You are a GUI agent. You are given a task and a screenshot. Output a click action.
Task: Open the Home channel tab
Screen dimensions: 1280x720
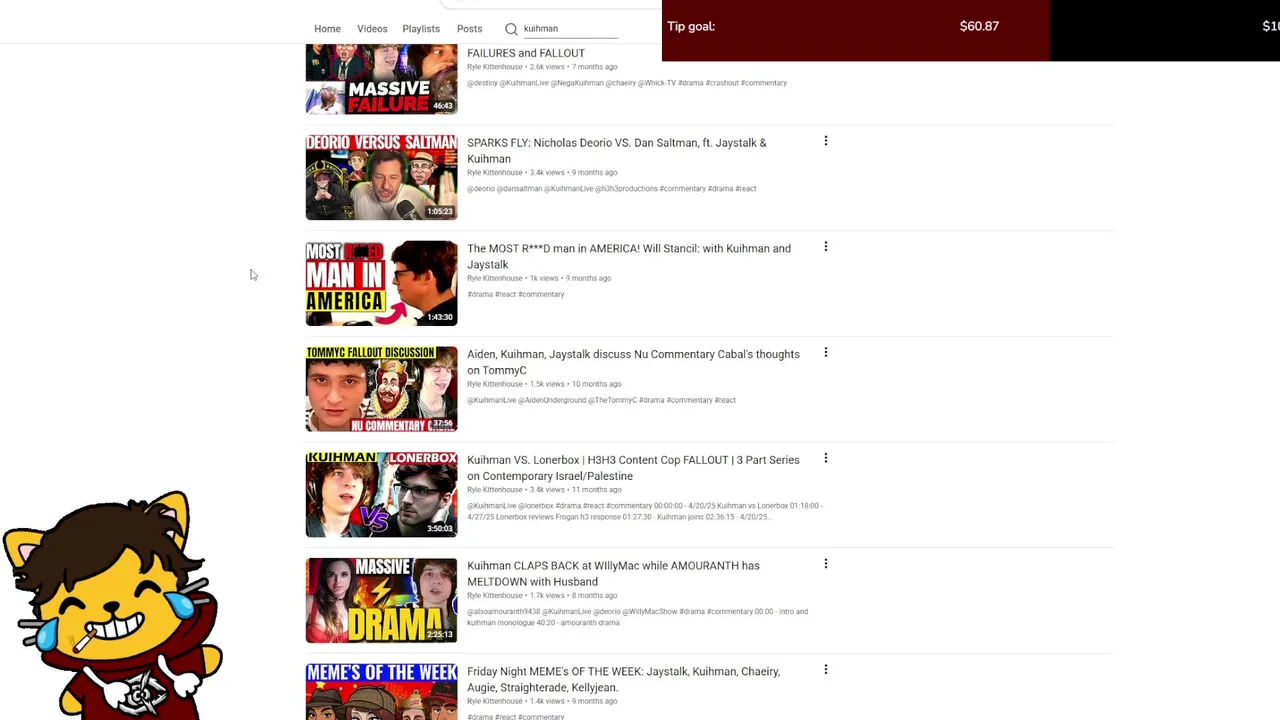click(327, 29)
